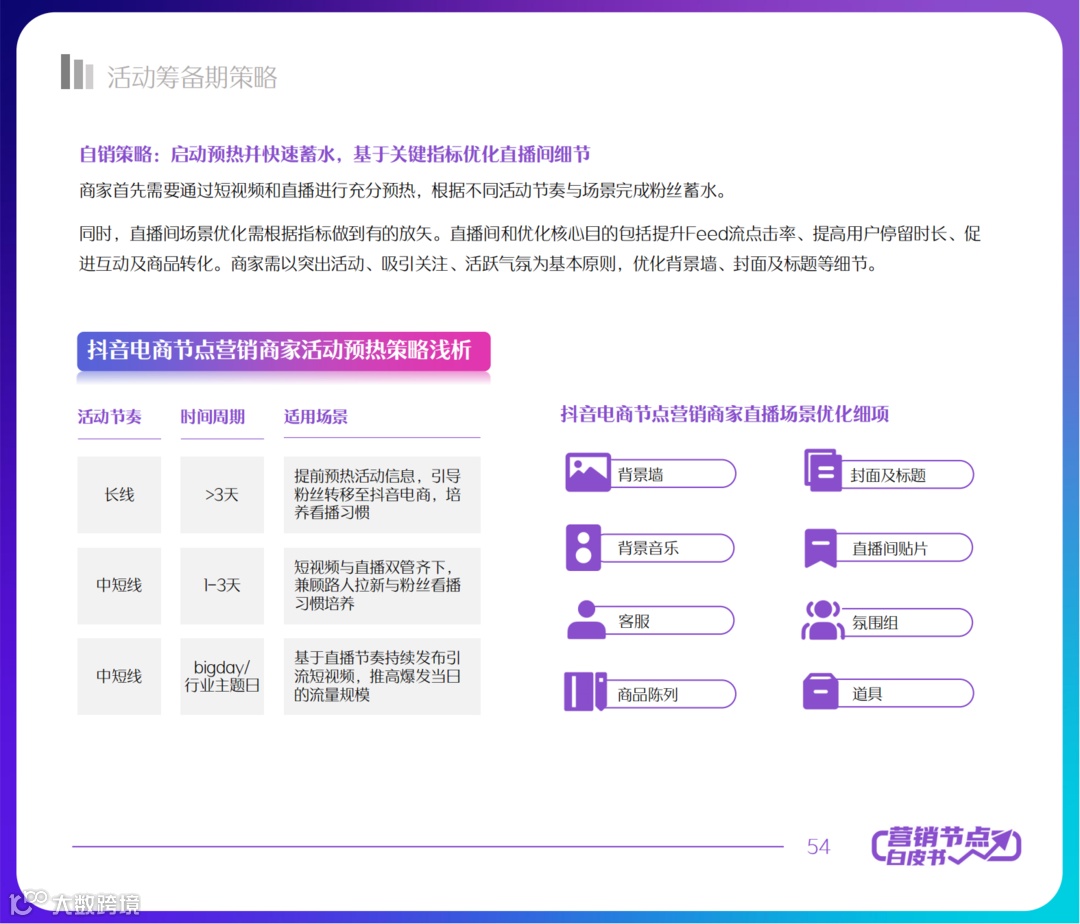Click the 长线 table cell
Screen dimensions: 1080x924
[x=119, y=494]
